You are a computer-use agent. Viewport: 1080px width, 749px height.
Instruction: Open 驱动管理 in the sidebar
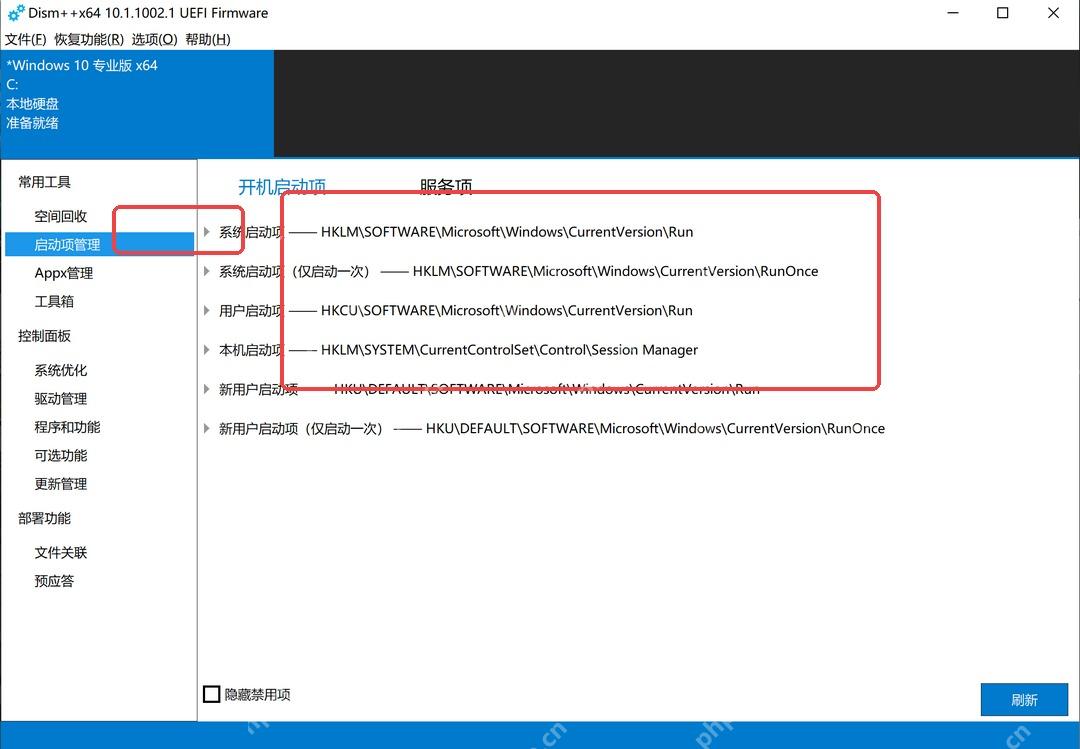point(61,398)
